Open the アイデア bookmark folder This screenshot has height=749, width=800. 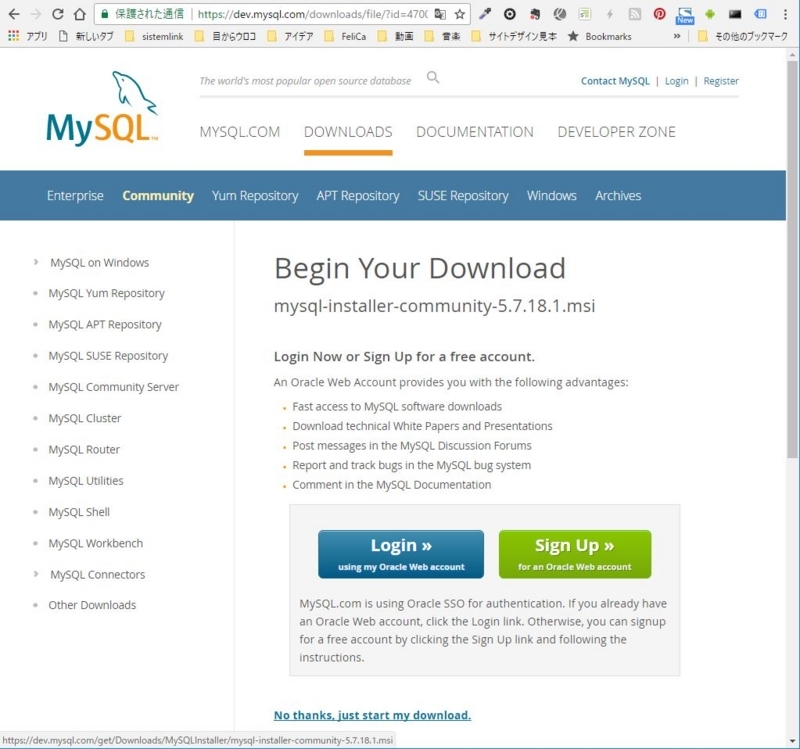(291, 36)
